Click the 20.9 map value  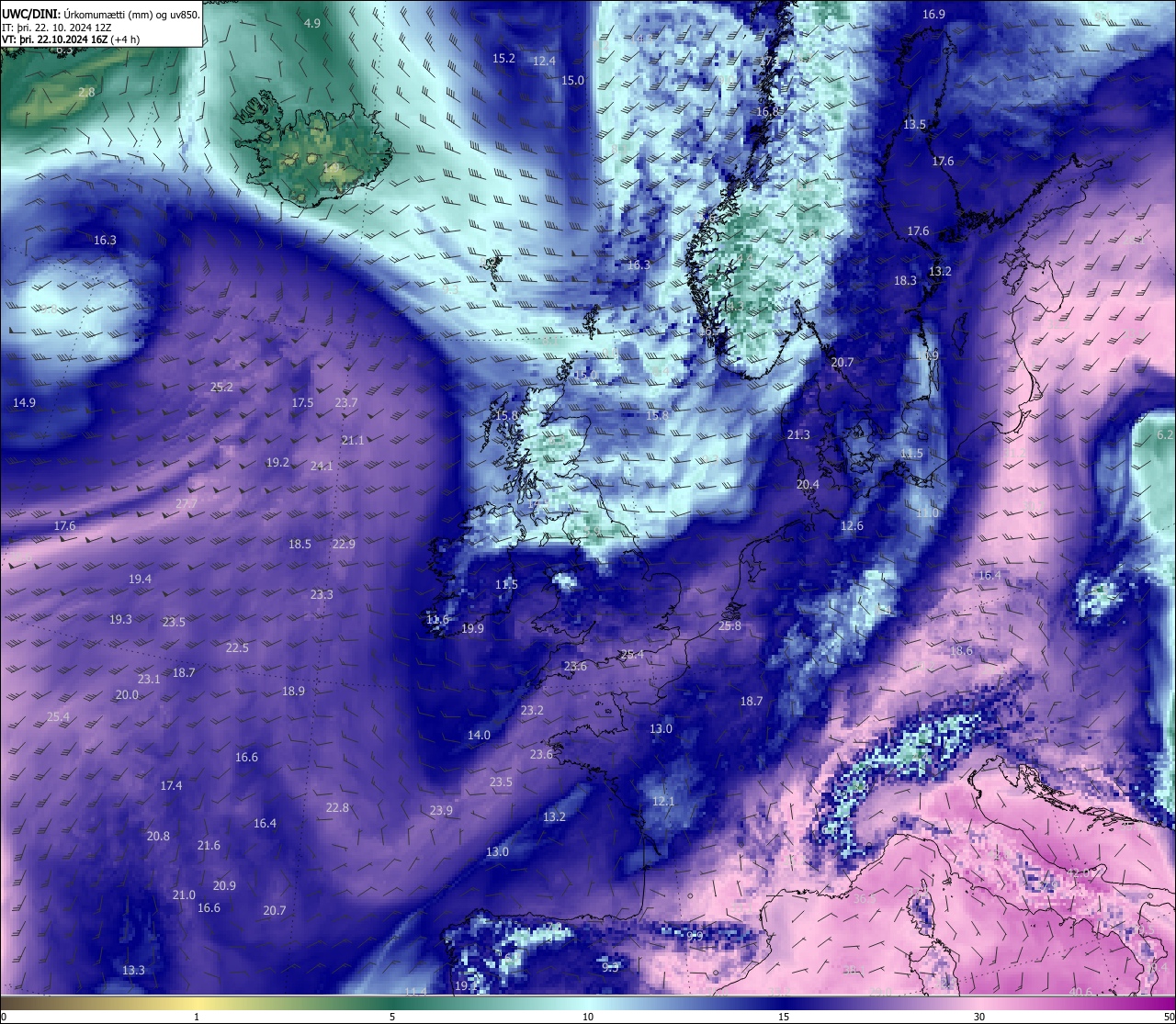[x=224, y=885]
